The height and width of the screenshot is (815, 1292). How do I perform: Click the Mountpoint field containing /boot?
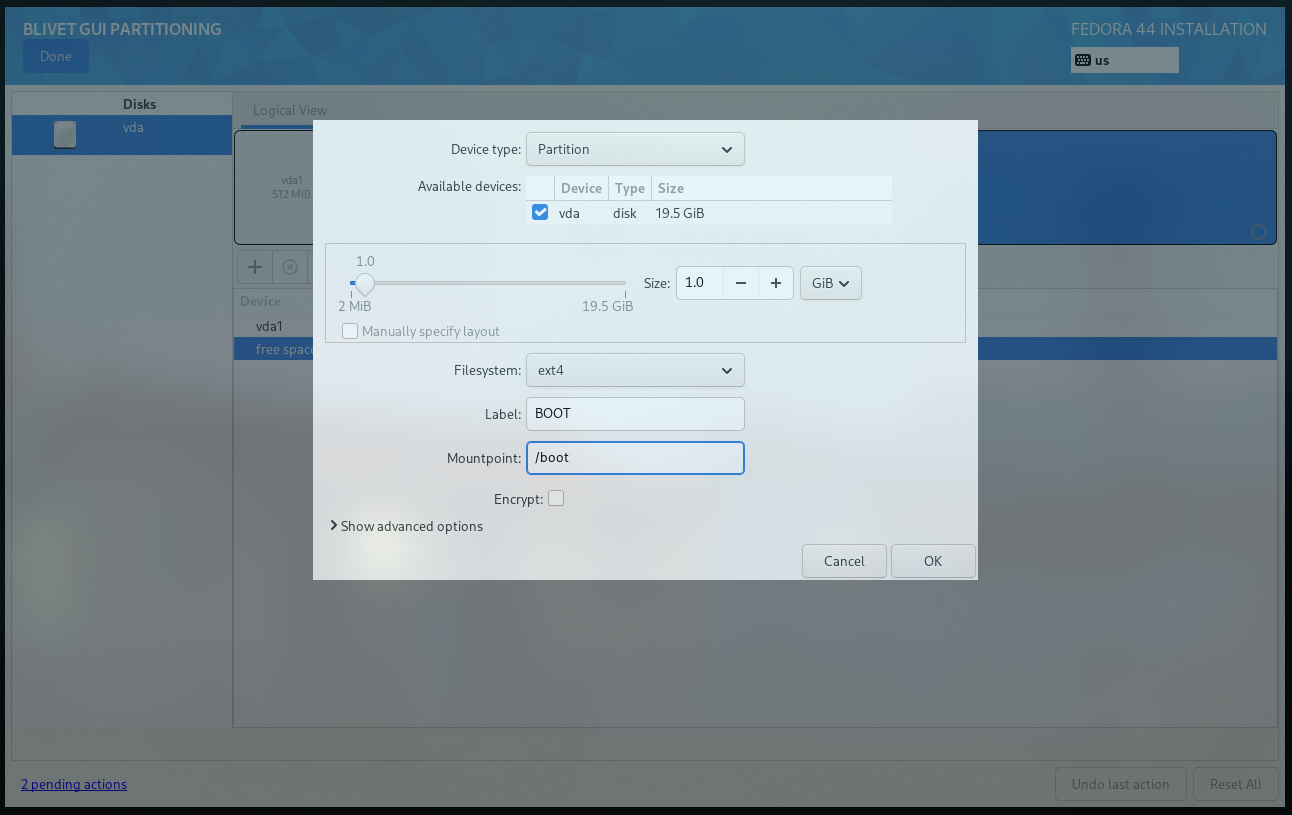pyautogui.click(x=635, y=458)
